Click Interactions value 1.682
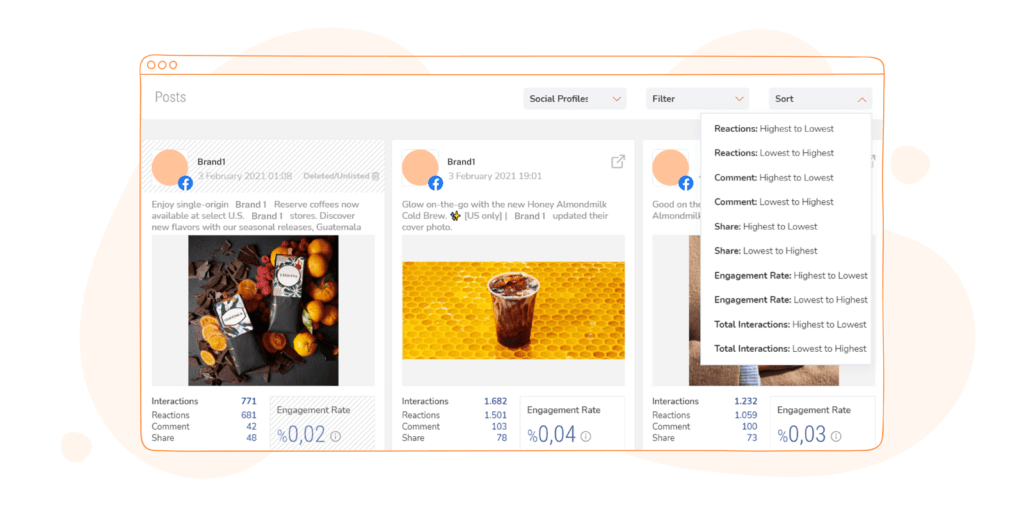This screenshot has height=506, width=1024. 496,402
